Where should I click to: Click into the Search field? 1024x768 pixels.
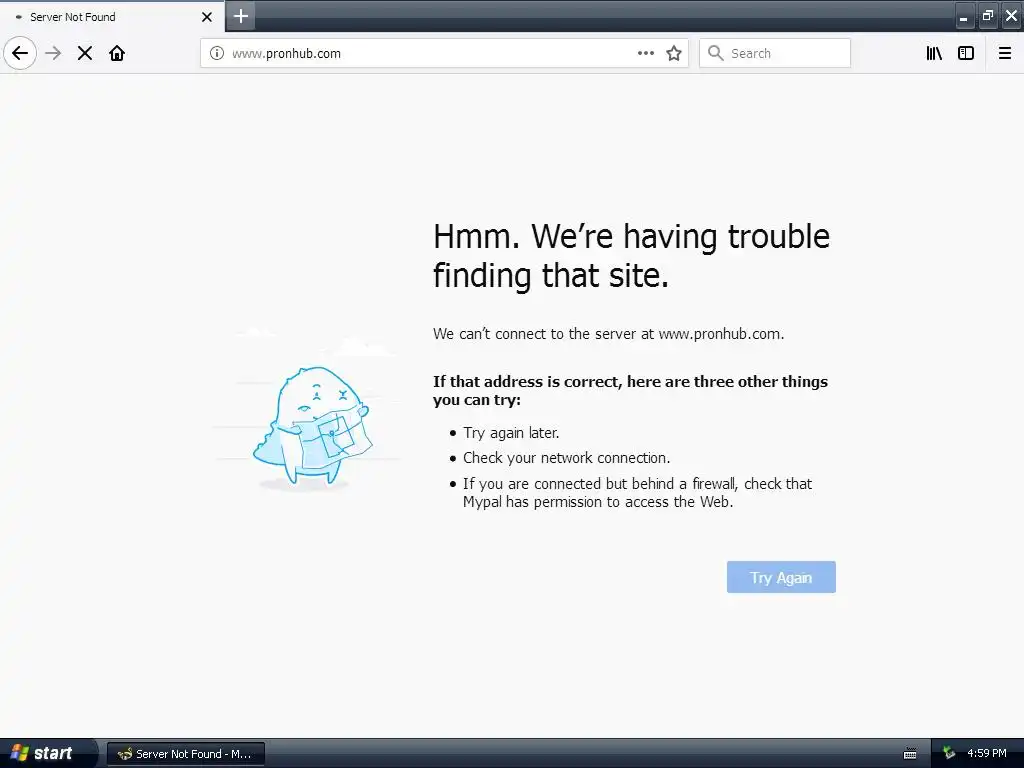[x=775, y=53]
